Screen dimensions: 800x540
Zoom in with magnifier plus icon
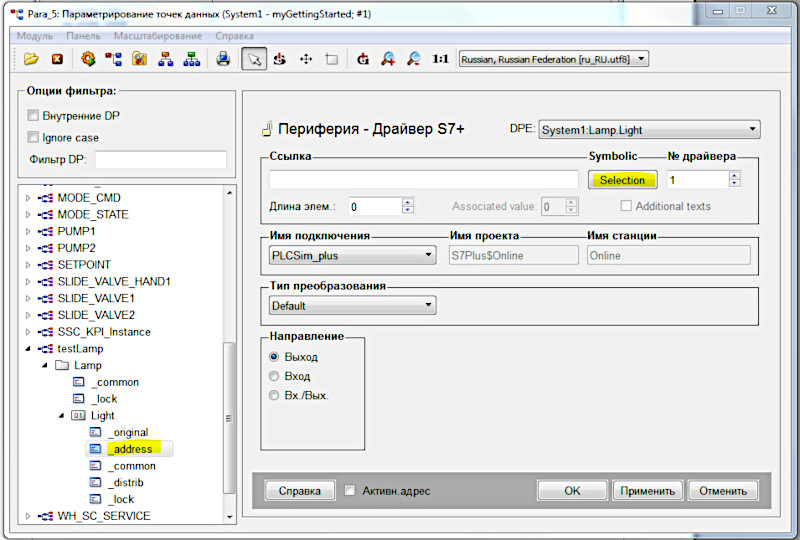(388, 59)
